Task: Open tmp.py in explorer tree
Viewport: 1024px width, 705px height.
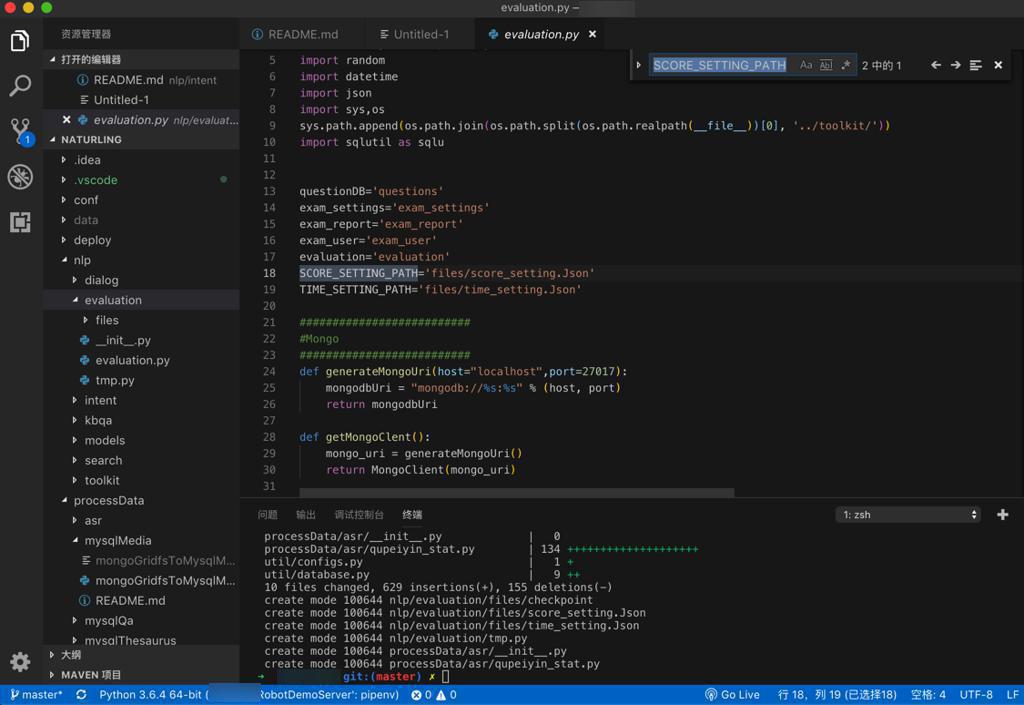Action: click(141, 380)
